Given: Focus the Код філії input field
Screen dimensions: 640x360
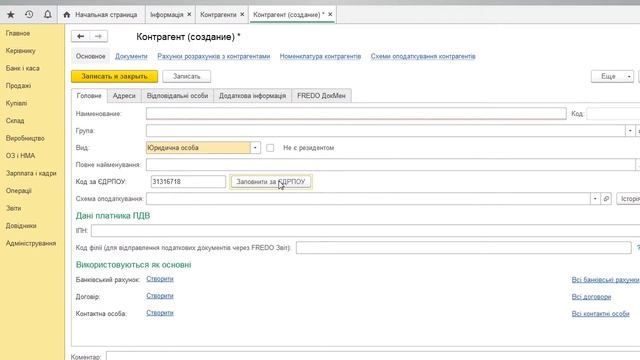Looking at the screenshot, I should [464, 247].
